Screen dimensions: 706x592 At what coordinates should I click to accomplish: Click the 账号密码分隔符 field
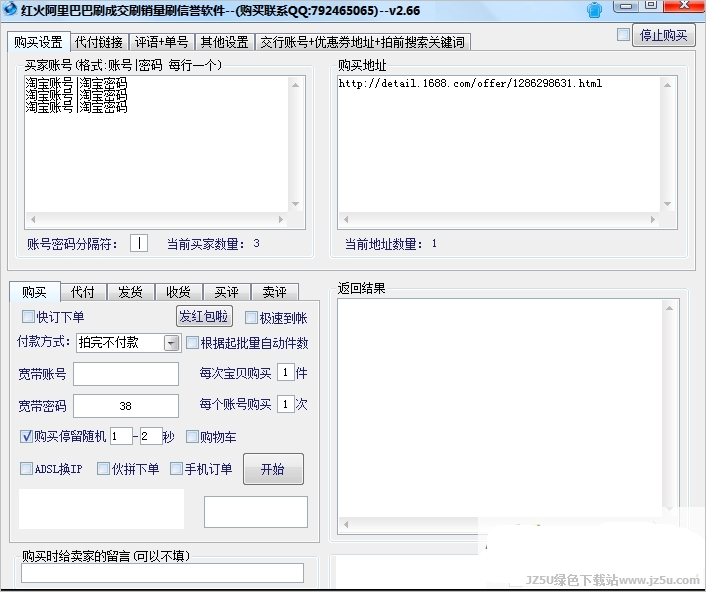139,243
